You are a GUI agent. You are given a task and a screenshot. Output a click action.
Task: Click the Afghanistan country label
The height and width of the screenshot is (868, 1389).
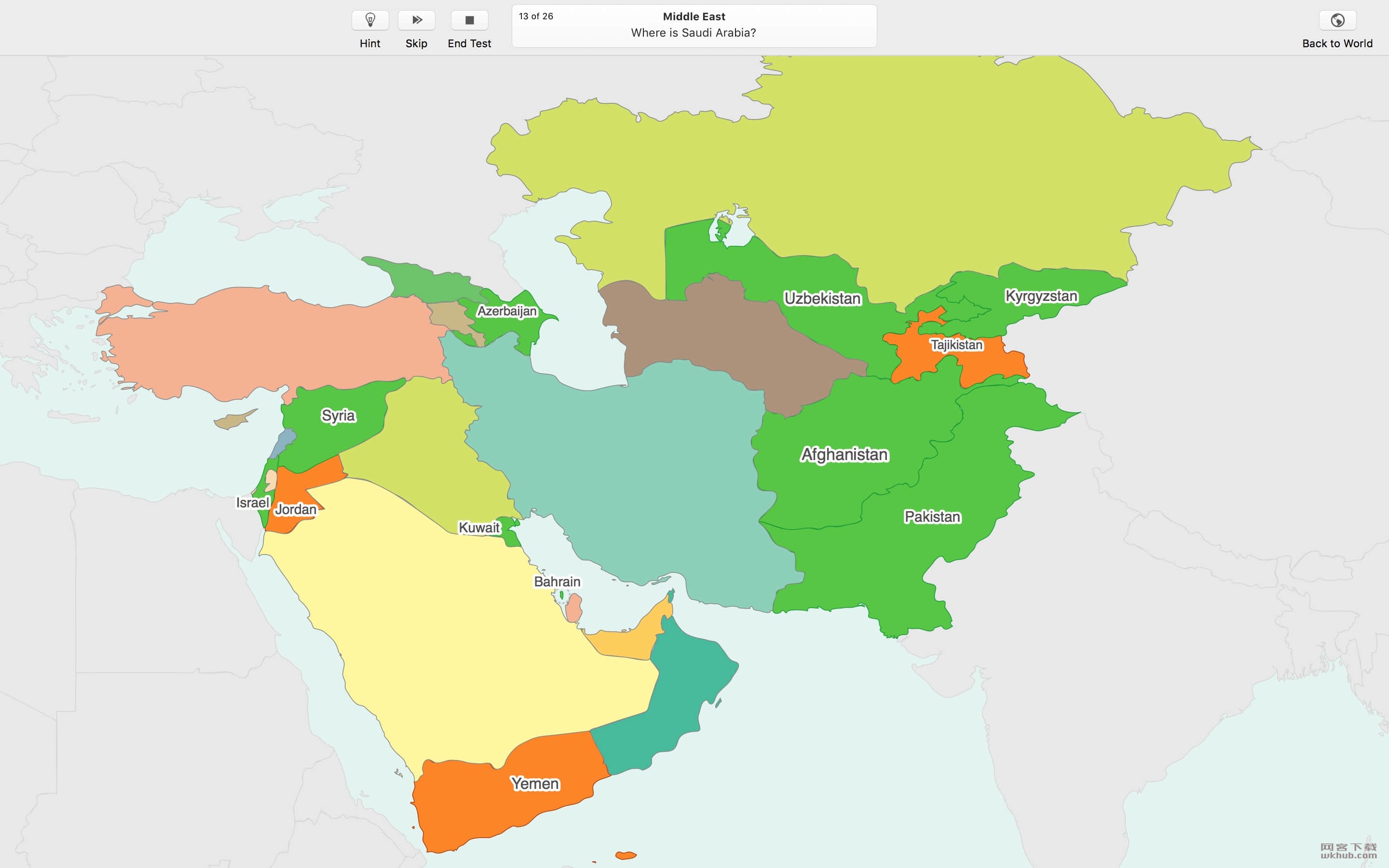point(844,455)
